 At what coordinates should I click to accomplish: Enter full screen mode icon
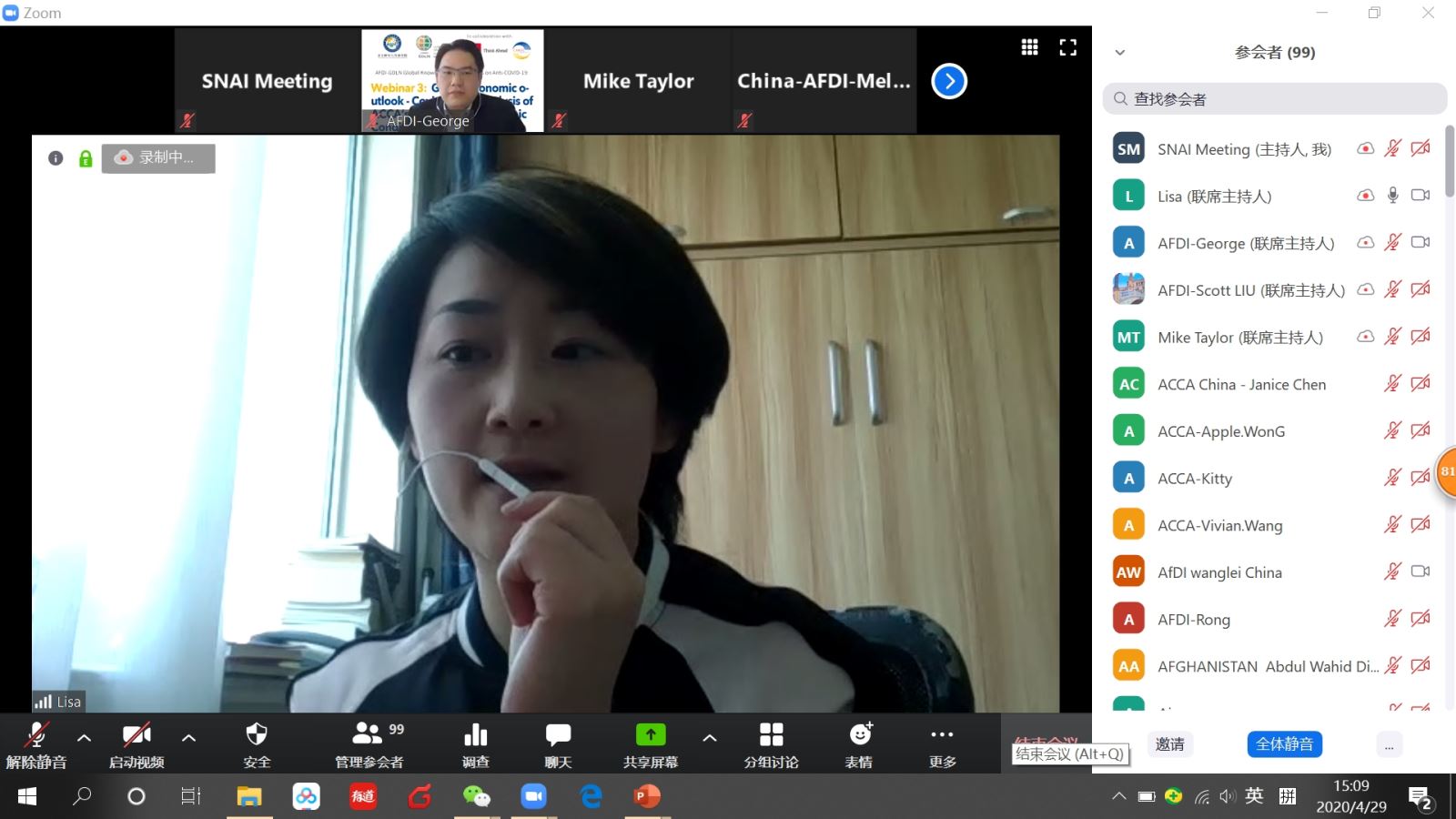[x=1068, y=47]
